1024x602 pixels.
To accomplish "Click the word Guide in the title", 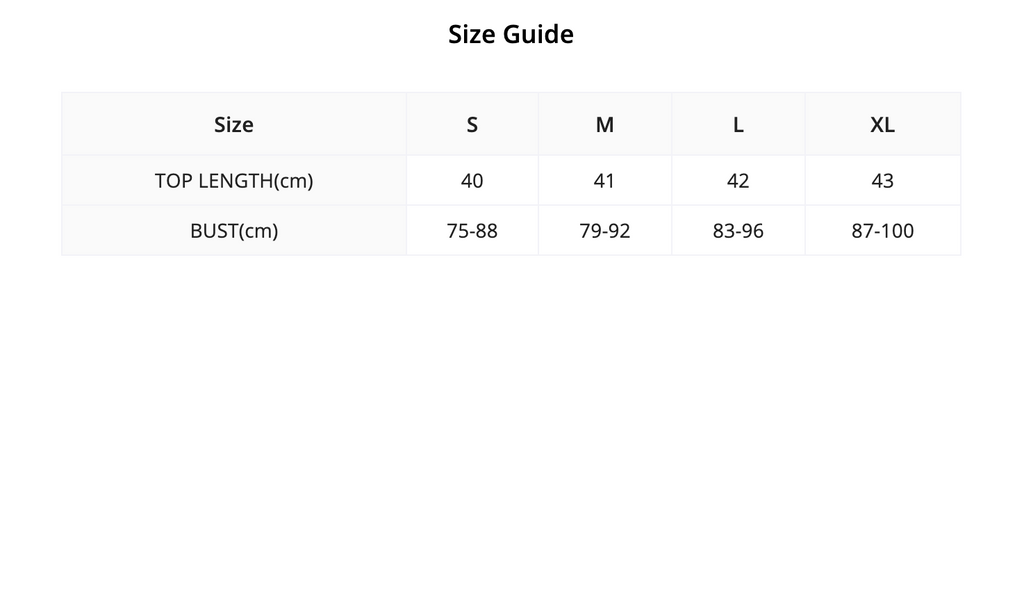I will pos(537,34).
